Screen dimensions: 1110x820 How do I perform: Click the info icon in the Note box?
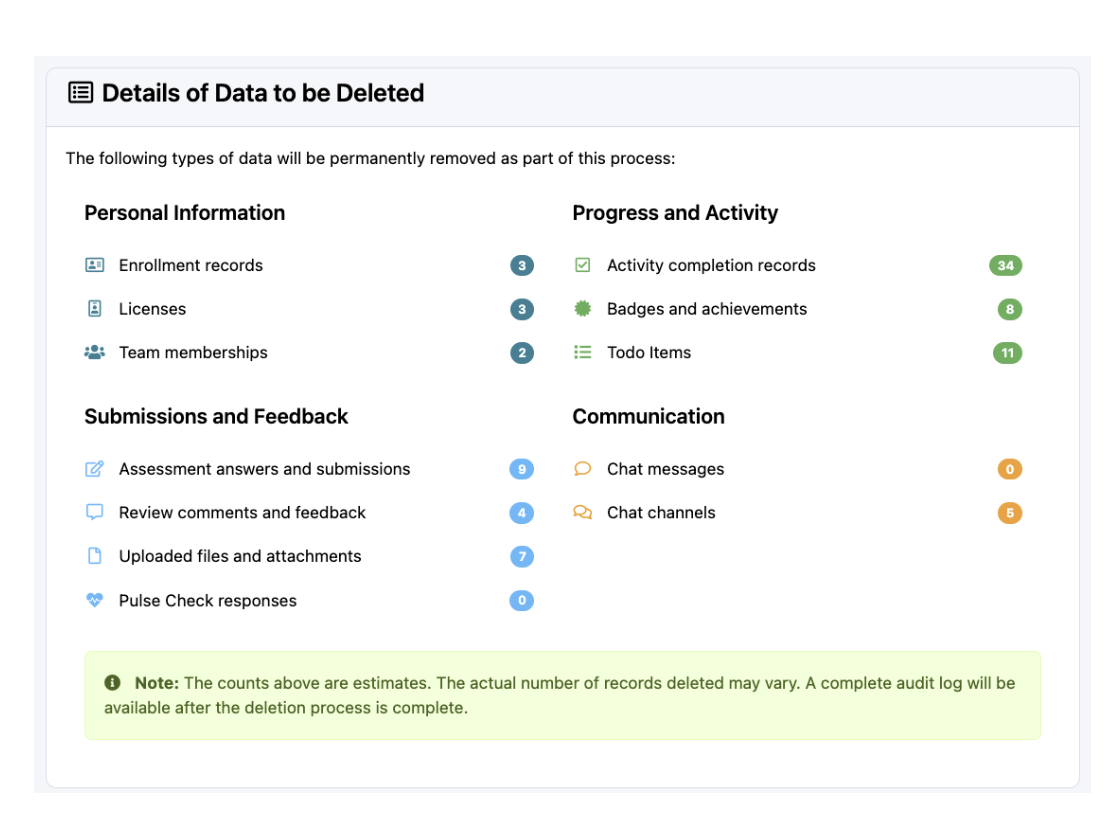(x=113, y=683)
